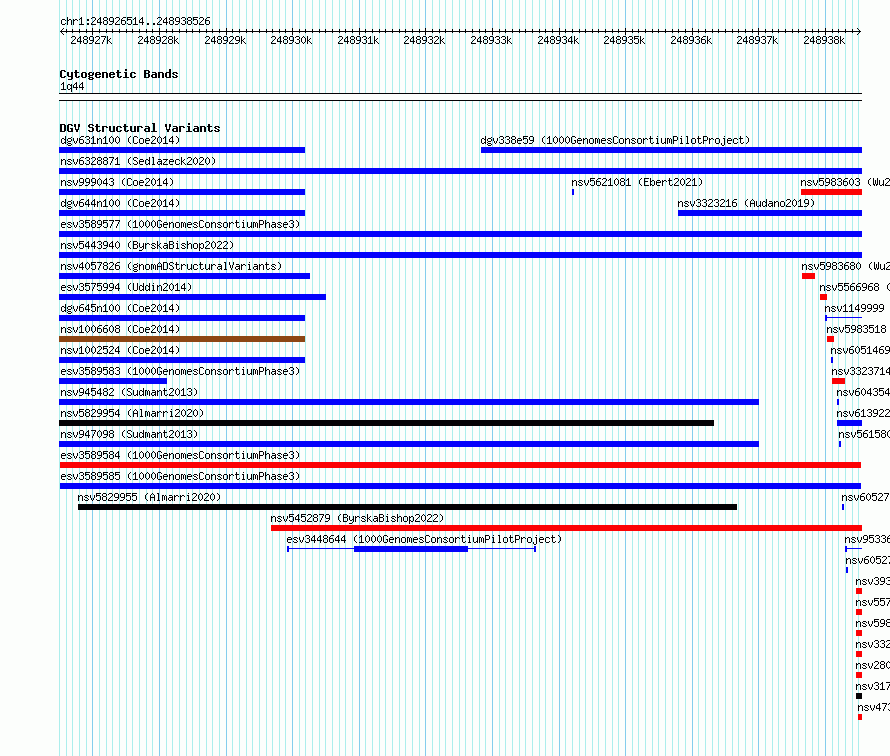
Task: Click the nsv5983518 variant label
Action: (x=856, y=329)
